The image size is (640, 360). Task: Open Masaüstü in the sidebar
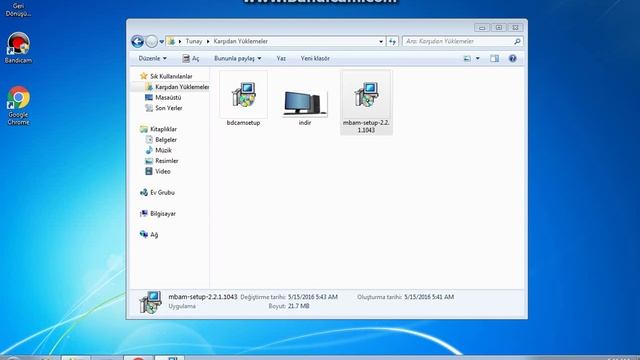tap(168, 98)
